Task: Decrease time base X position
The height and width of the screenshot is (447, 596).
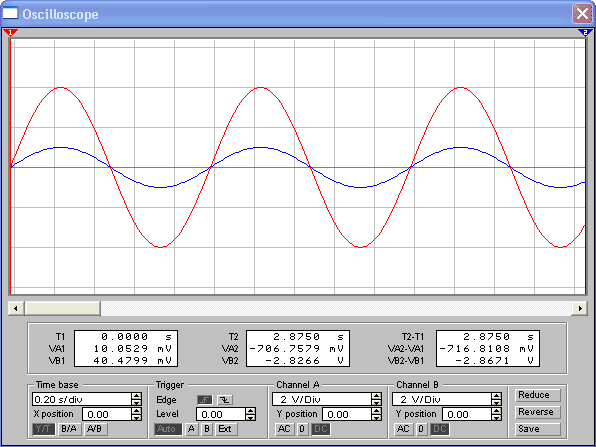Action: click(136, 417)
